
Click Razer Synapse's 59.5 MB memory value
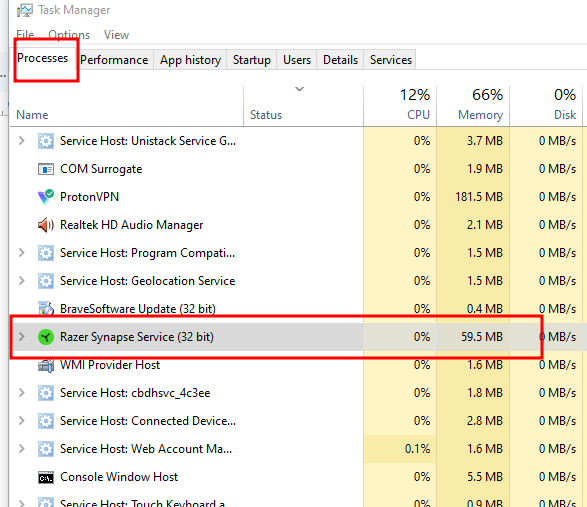point(482,337)
